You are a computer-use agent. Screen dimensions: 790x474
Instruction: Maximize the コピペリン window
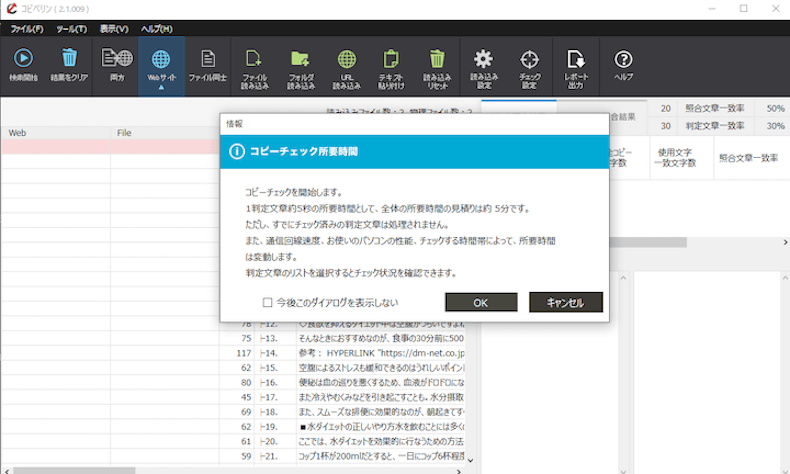click(743, 9)
